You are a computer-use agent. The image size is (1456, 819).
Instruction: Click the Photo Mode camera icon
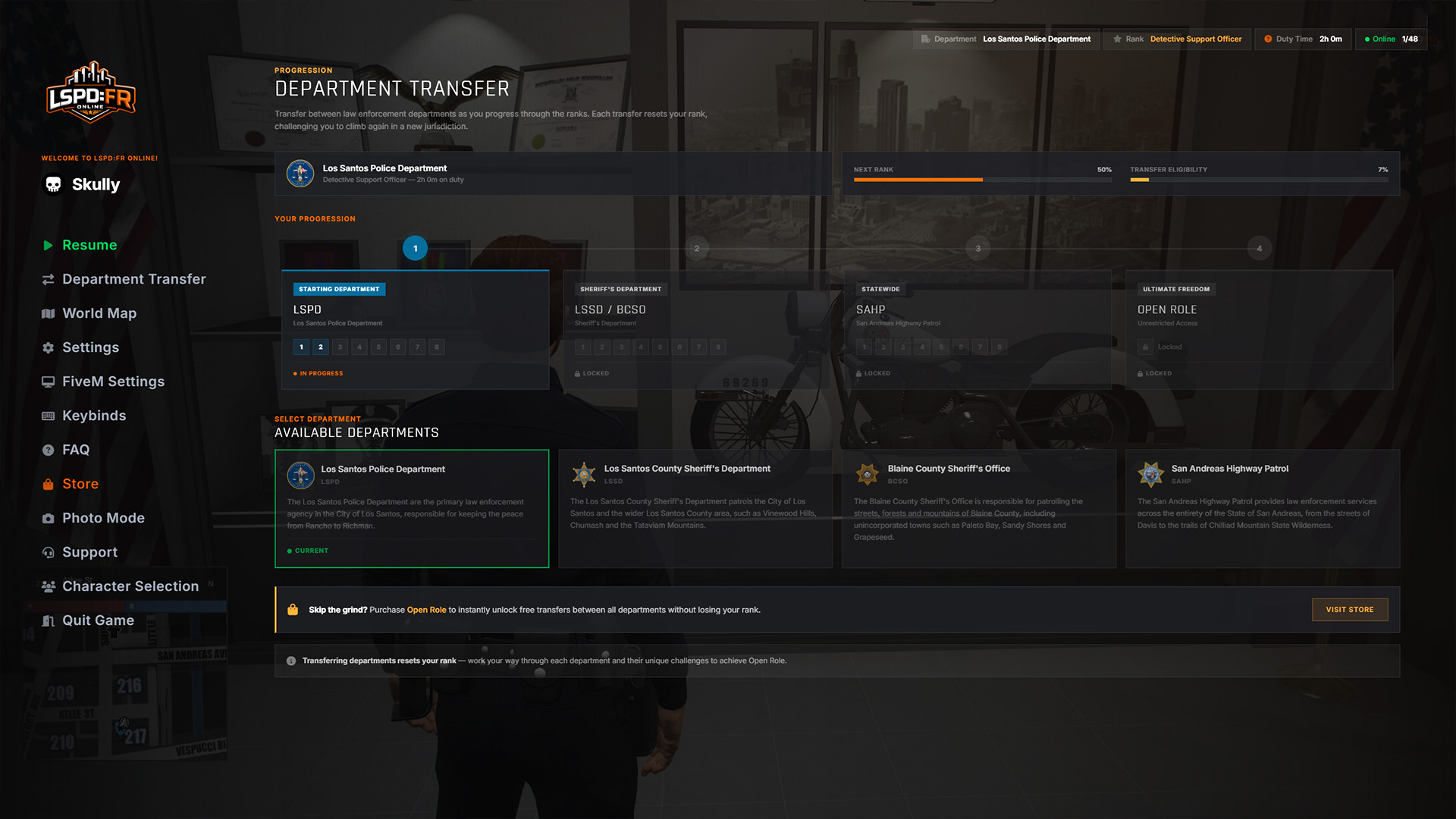coord(48,518)
